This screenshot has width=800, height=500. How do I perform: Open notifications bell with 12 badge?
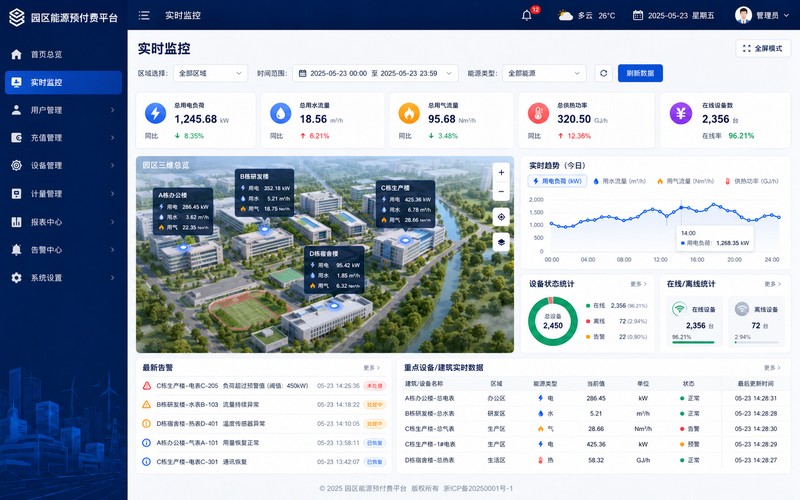pyautogui.click(x=527, y=15)
